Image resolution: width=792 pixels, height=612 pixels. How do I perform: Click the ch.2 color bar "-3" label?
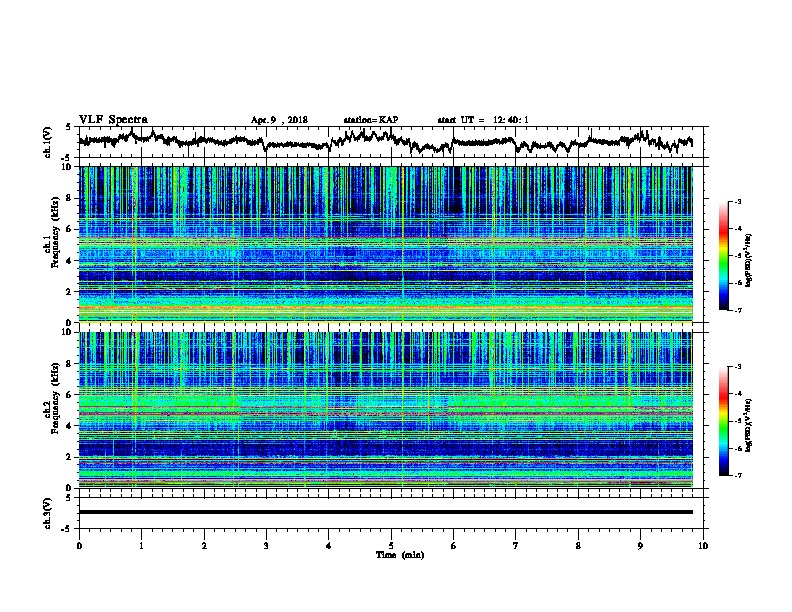737,367
